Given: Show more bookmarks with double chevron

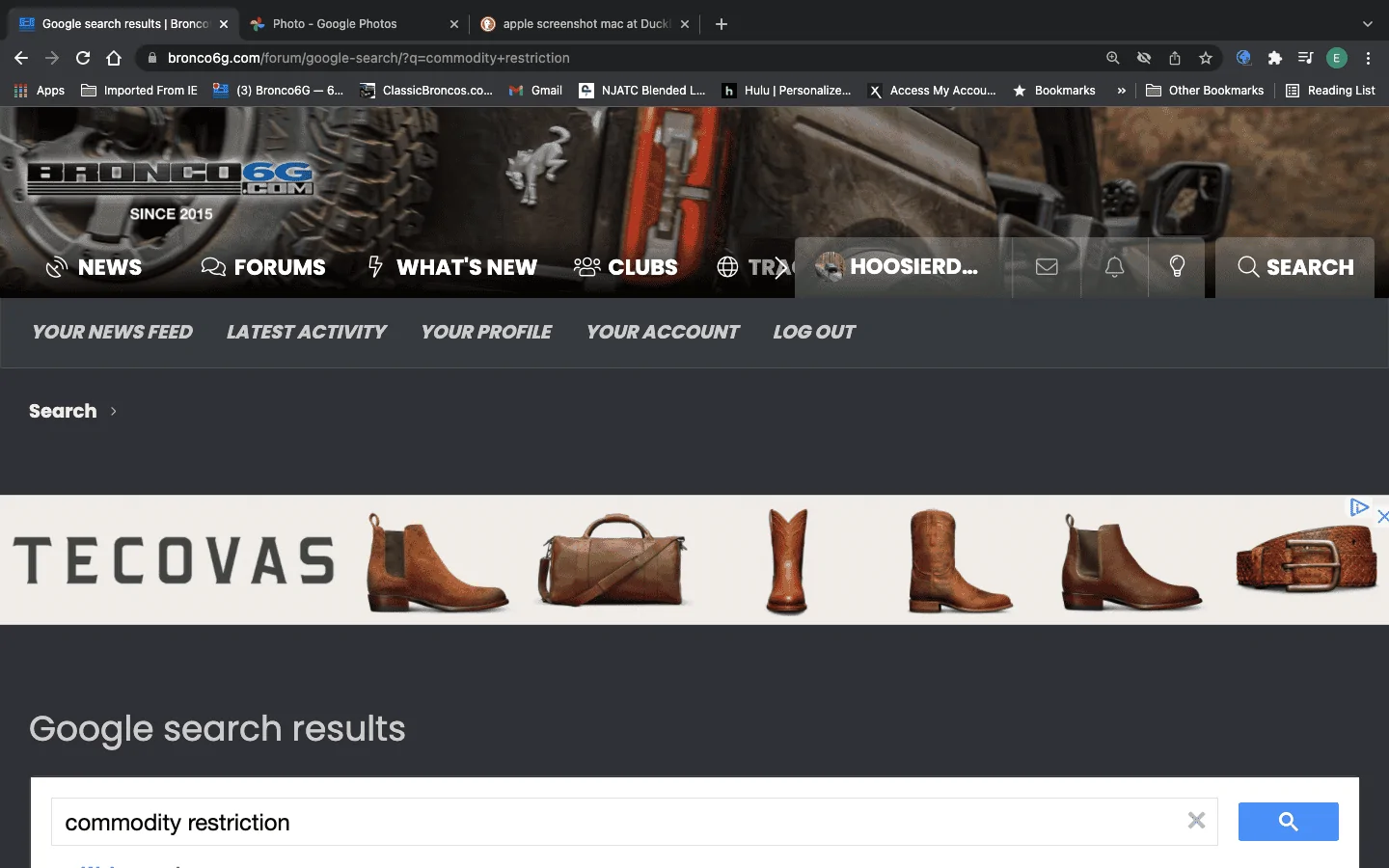Looking at the screenshot, I should point(1121,91).
